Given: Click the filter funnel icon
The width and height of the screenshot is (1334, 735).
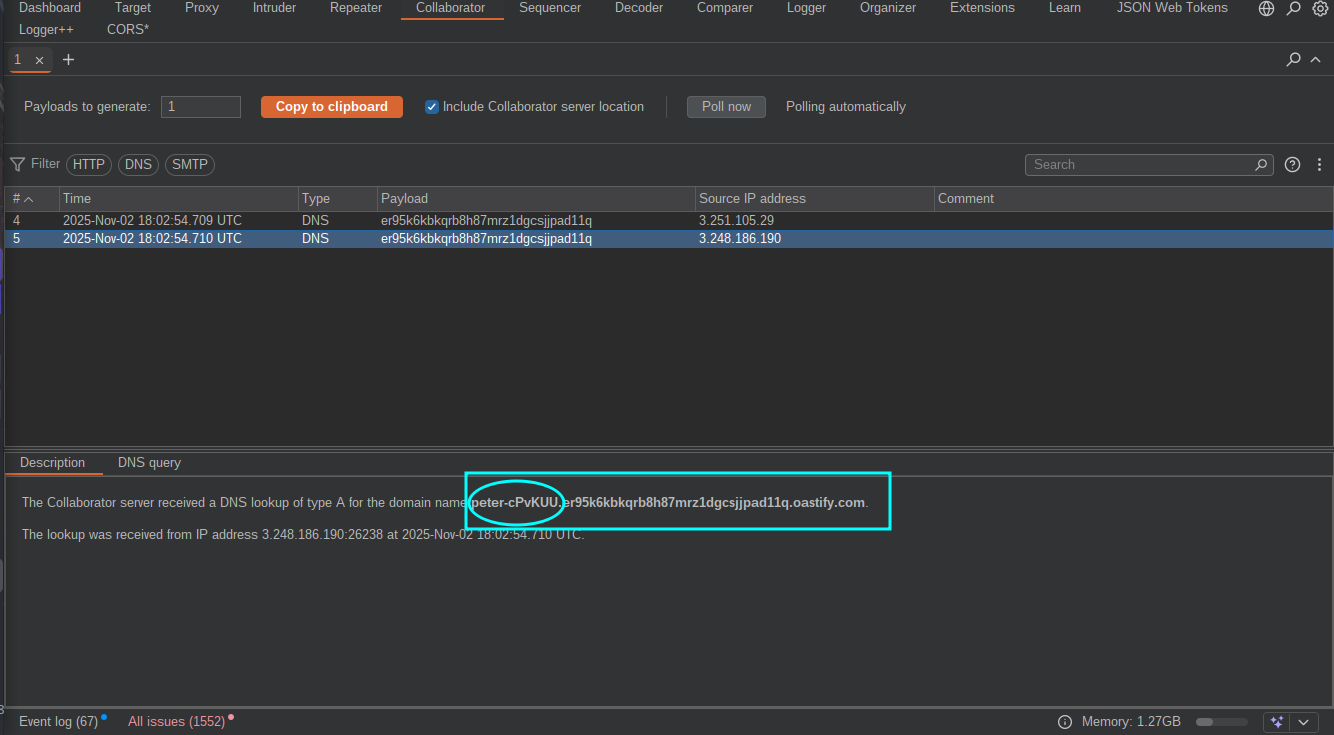Looking at the screenshot, I should tap(17, 164).
